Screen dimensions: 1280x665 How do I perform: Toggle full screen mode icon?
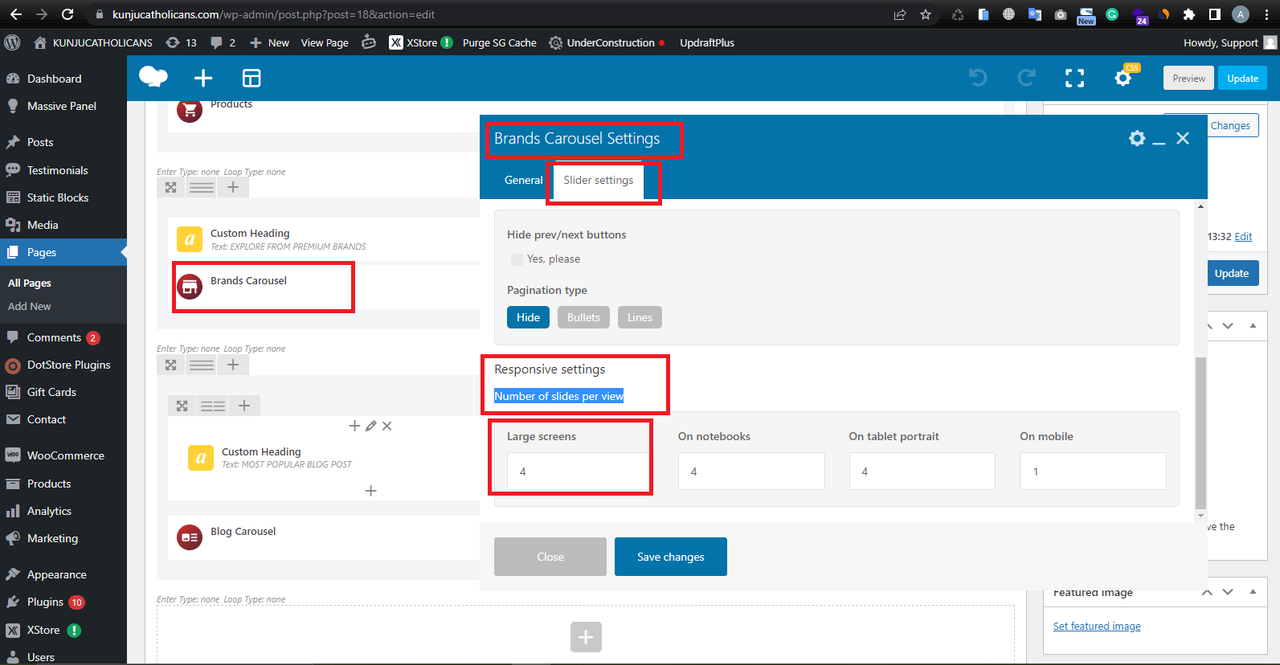click(x=1074, y=78)
